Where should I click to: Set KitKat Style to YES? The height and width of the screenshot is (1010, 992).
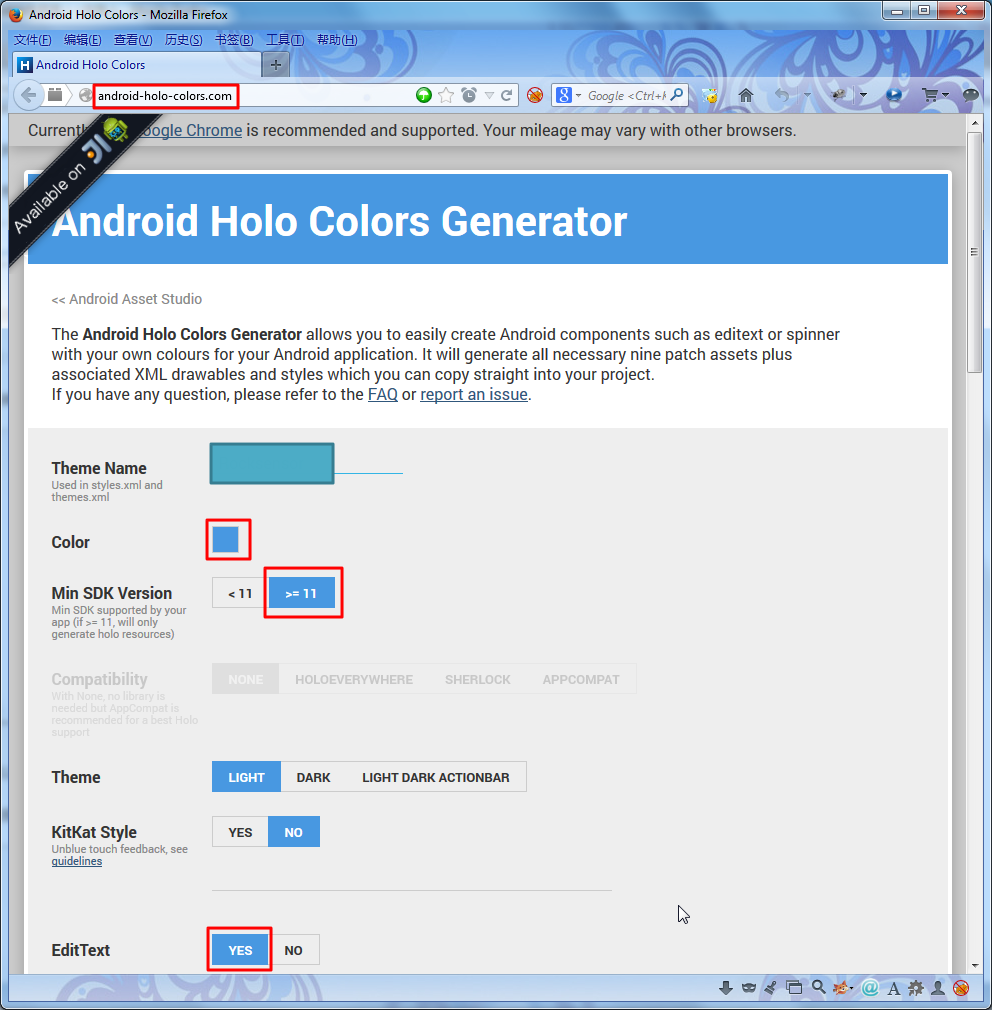pos(240,832)
